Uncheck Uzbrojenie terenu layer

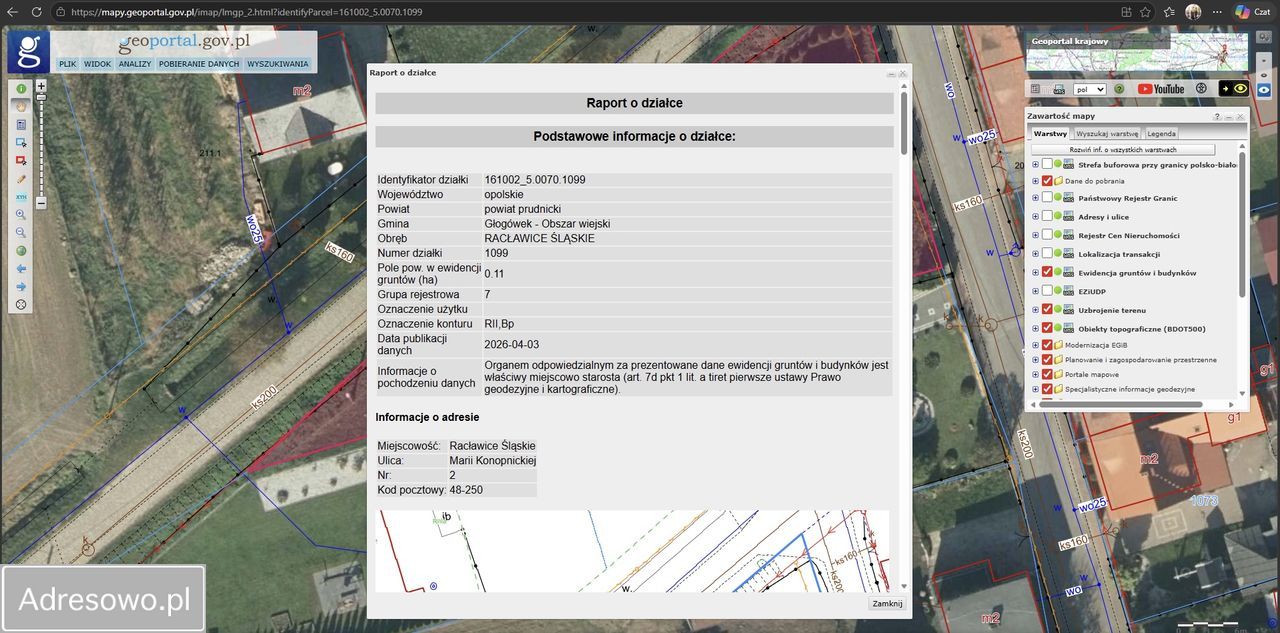point(1047,310)
